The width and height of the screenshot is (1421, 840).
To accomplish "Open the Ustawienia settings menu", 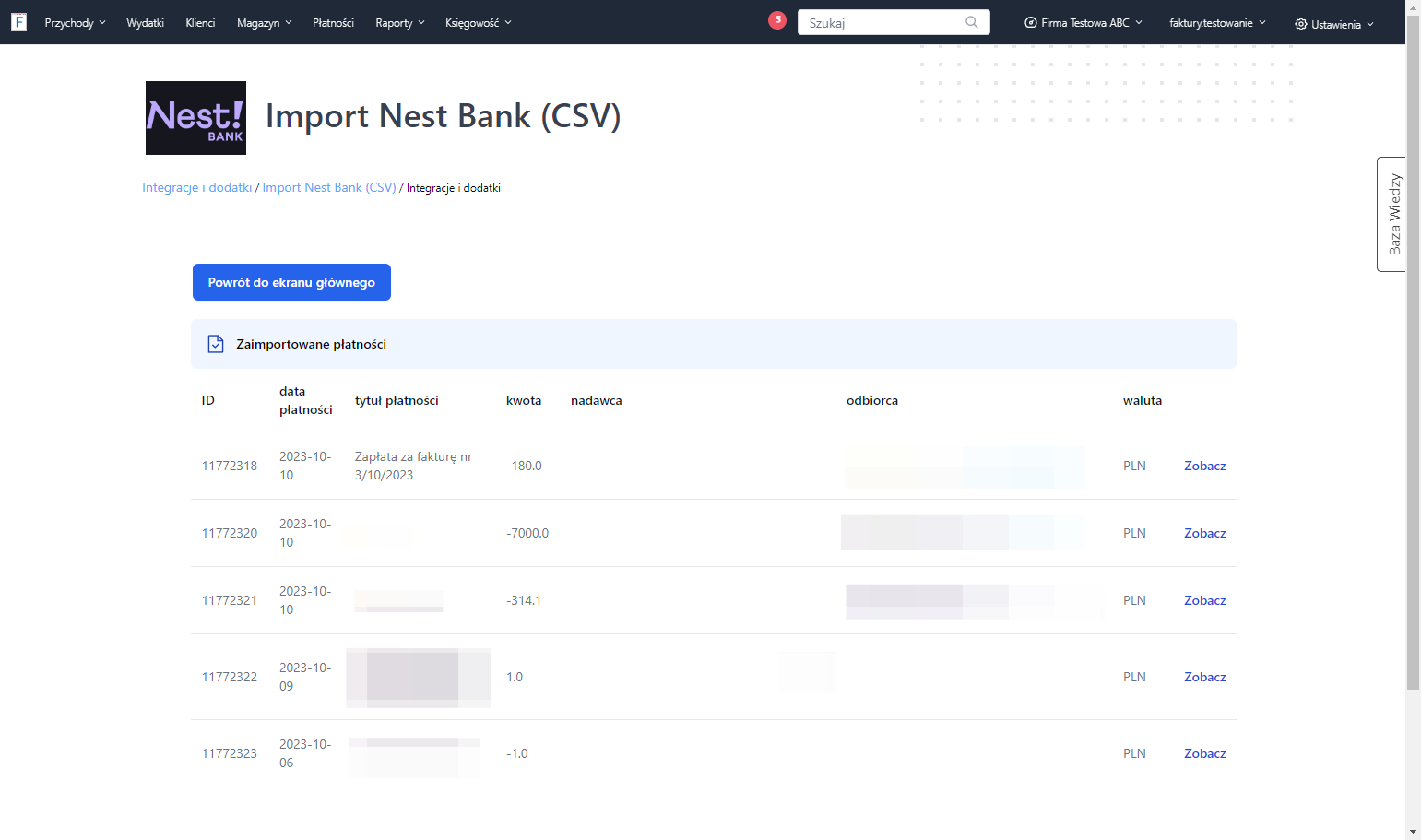I will 1334,24.
